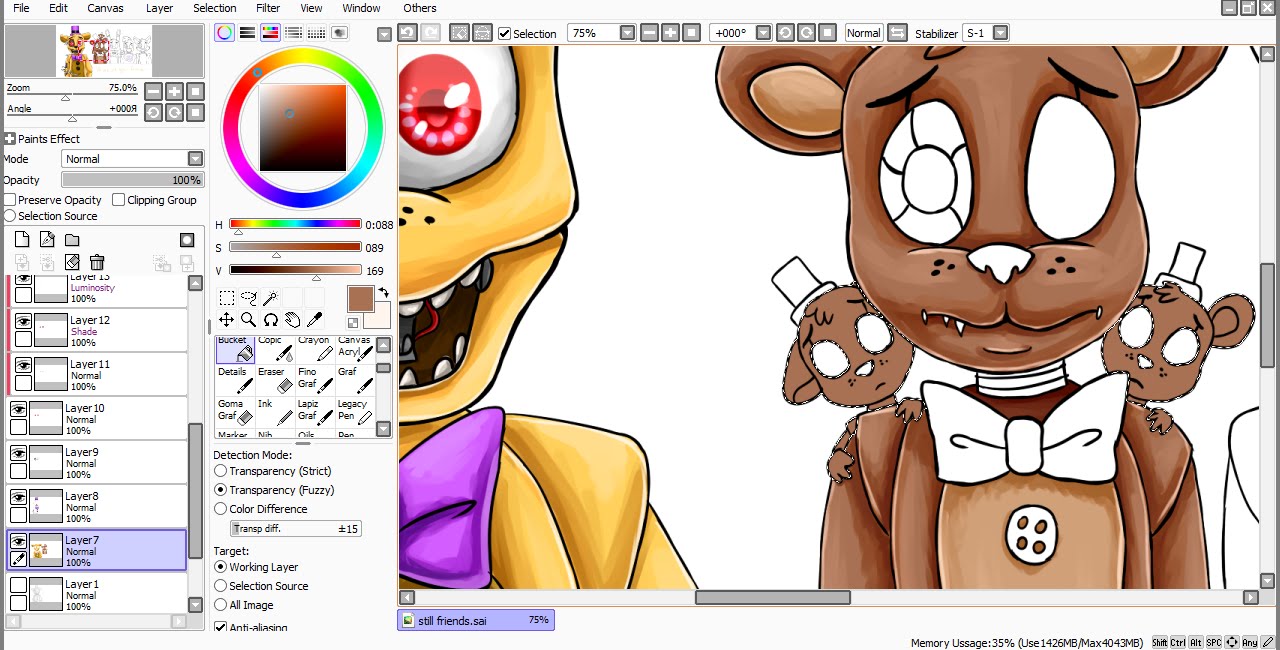Image resolution: width=1280 pixels, height=650 pixels.
Task: Flip the canvas view horizontally
Action: point(897,33)
